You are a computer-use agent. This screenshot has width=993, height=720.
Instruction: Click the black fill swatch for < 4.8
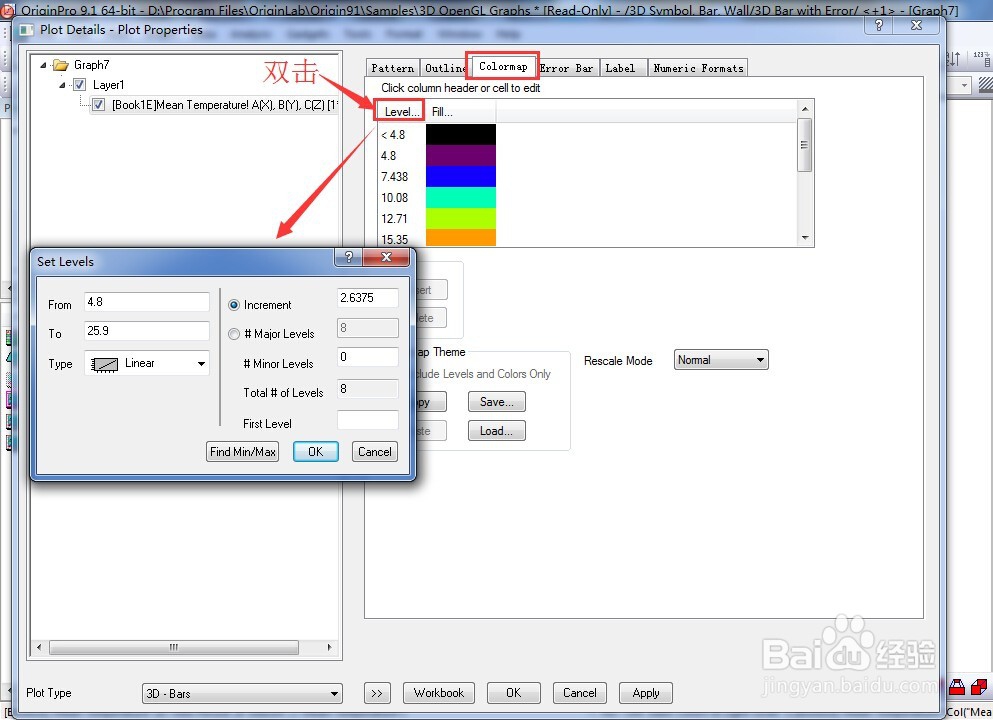coord(460,135)
